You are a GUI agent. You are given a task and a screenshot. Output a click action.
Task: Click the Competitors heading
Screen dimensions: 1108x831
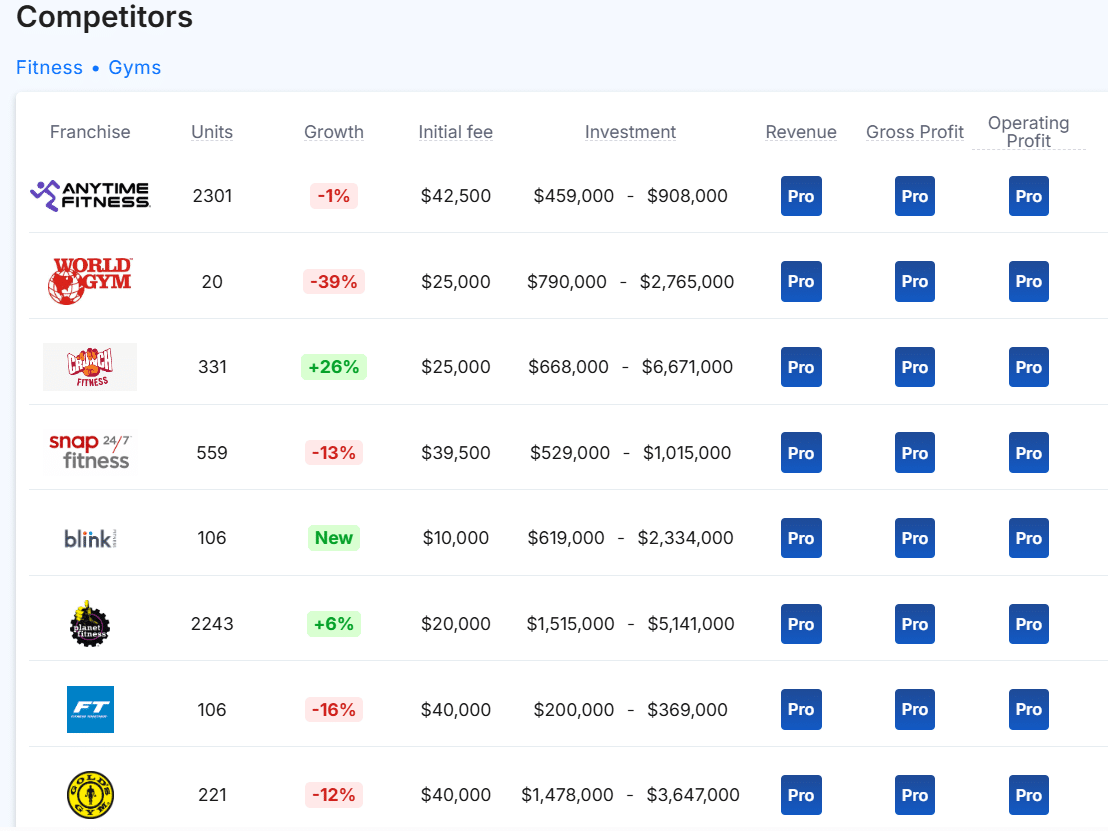point(105,17)
